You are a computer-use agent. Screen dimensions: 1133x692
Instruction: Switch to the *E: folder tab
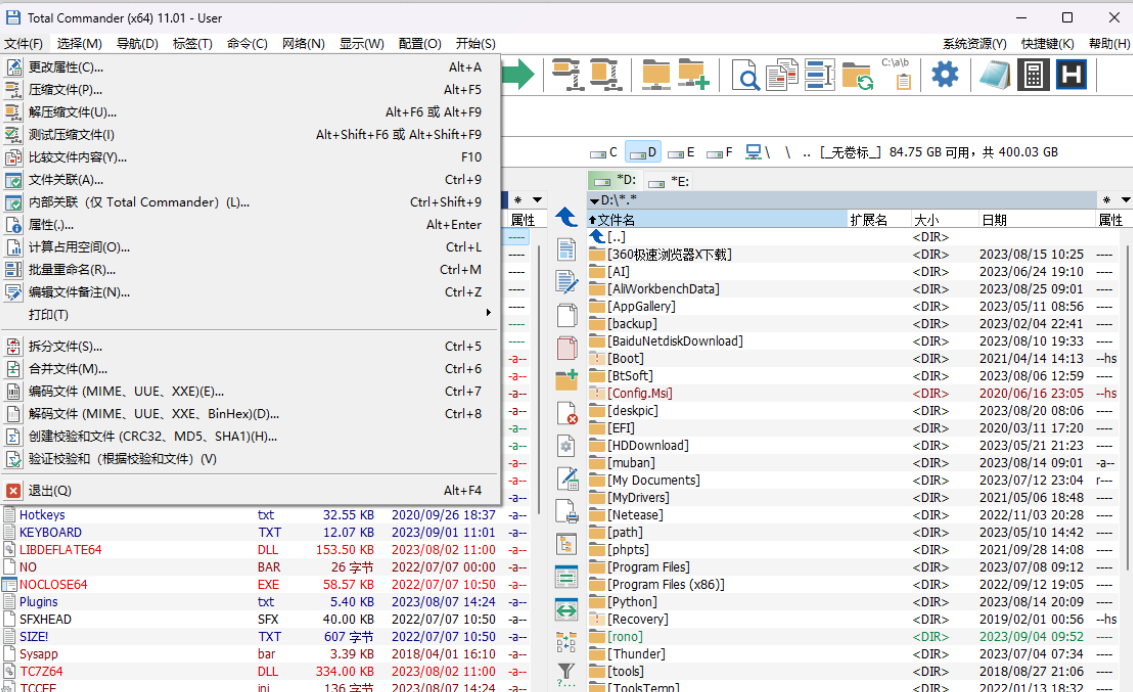[669, 181]
